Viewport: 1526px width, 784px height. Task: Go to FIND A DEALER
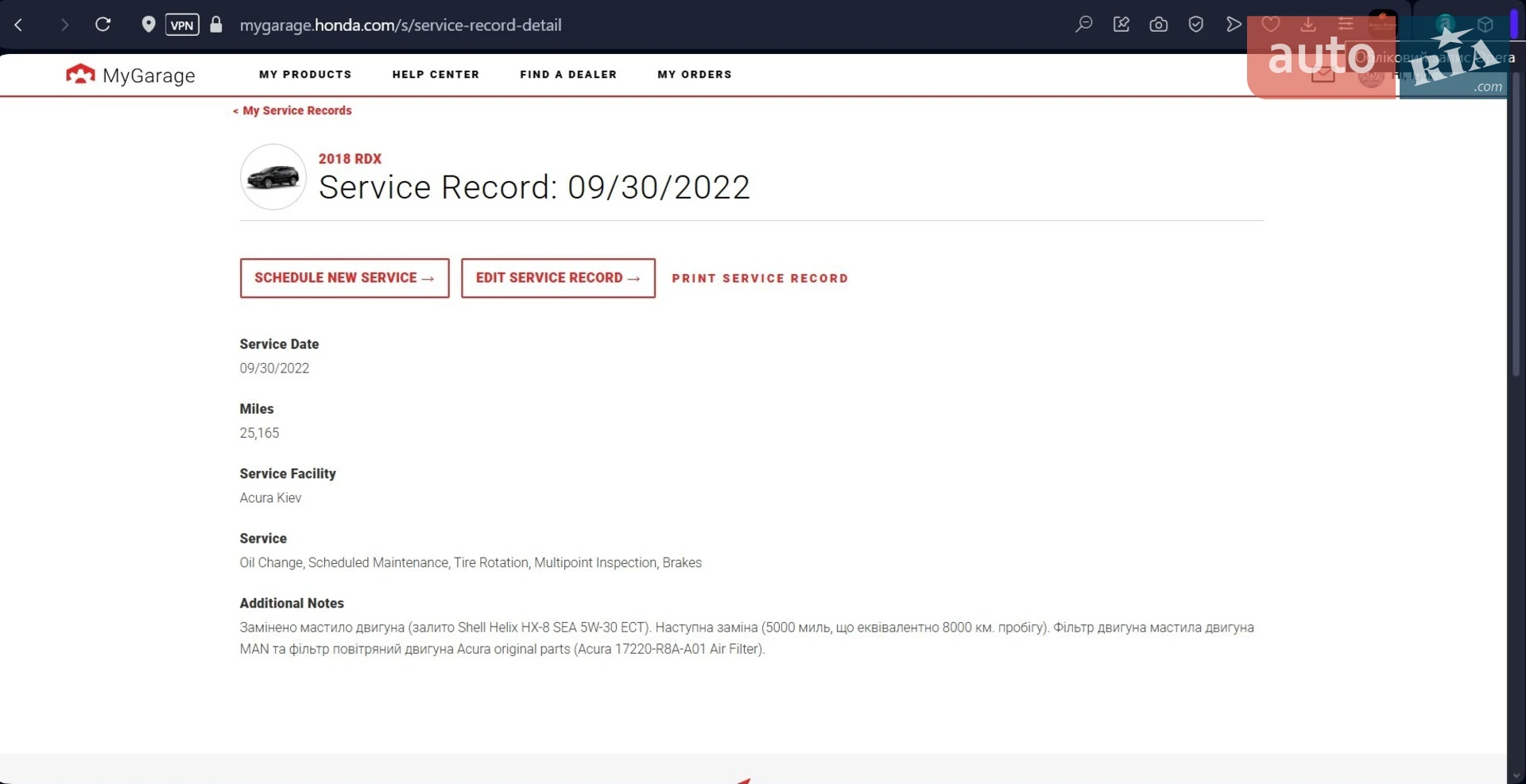coord(568,75)
